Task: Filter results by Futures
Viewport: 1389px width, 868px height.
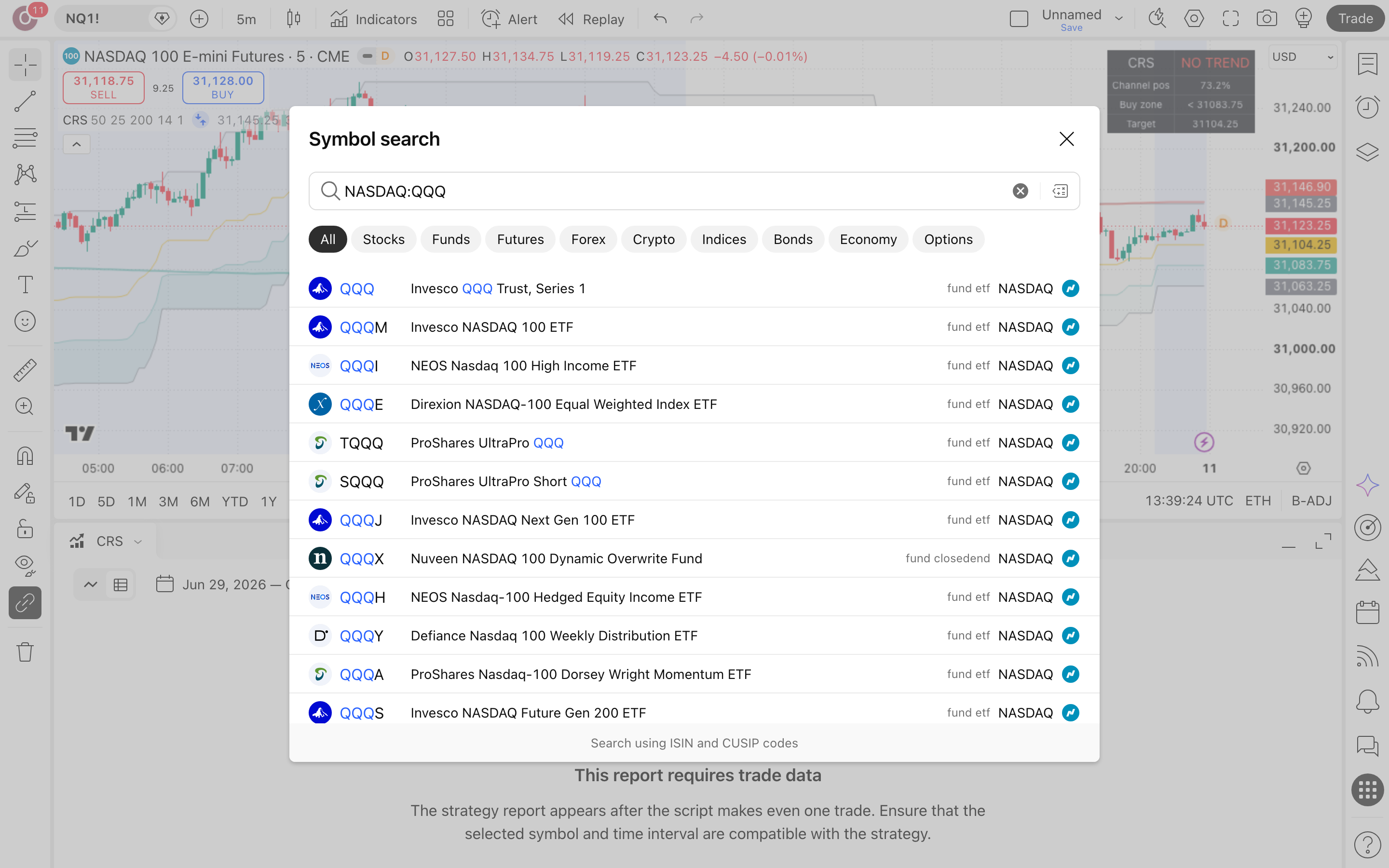Action: [x=520, y=239]
